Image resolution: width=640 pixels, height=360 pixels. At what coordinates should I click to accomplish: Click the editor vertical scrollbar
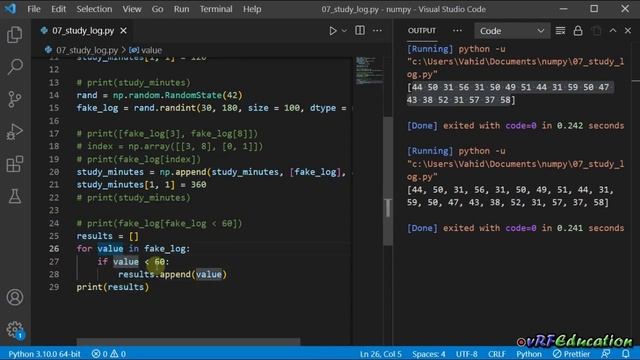[x=388, y=181]
